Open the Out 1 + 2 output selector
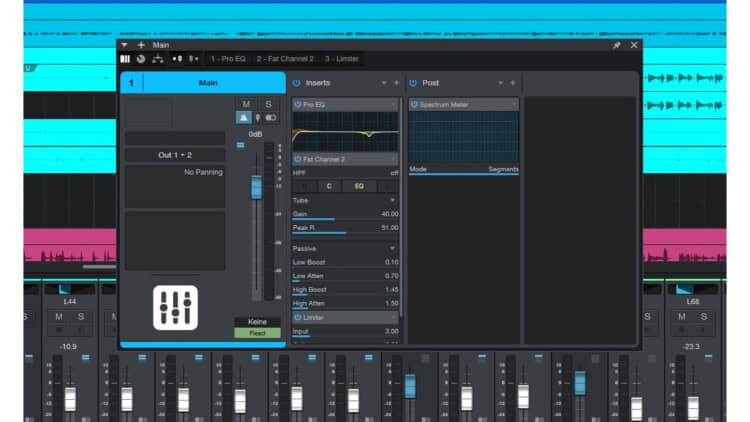 [175, 155]
